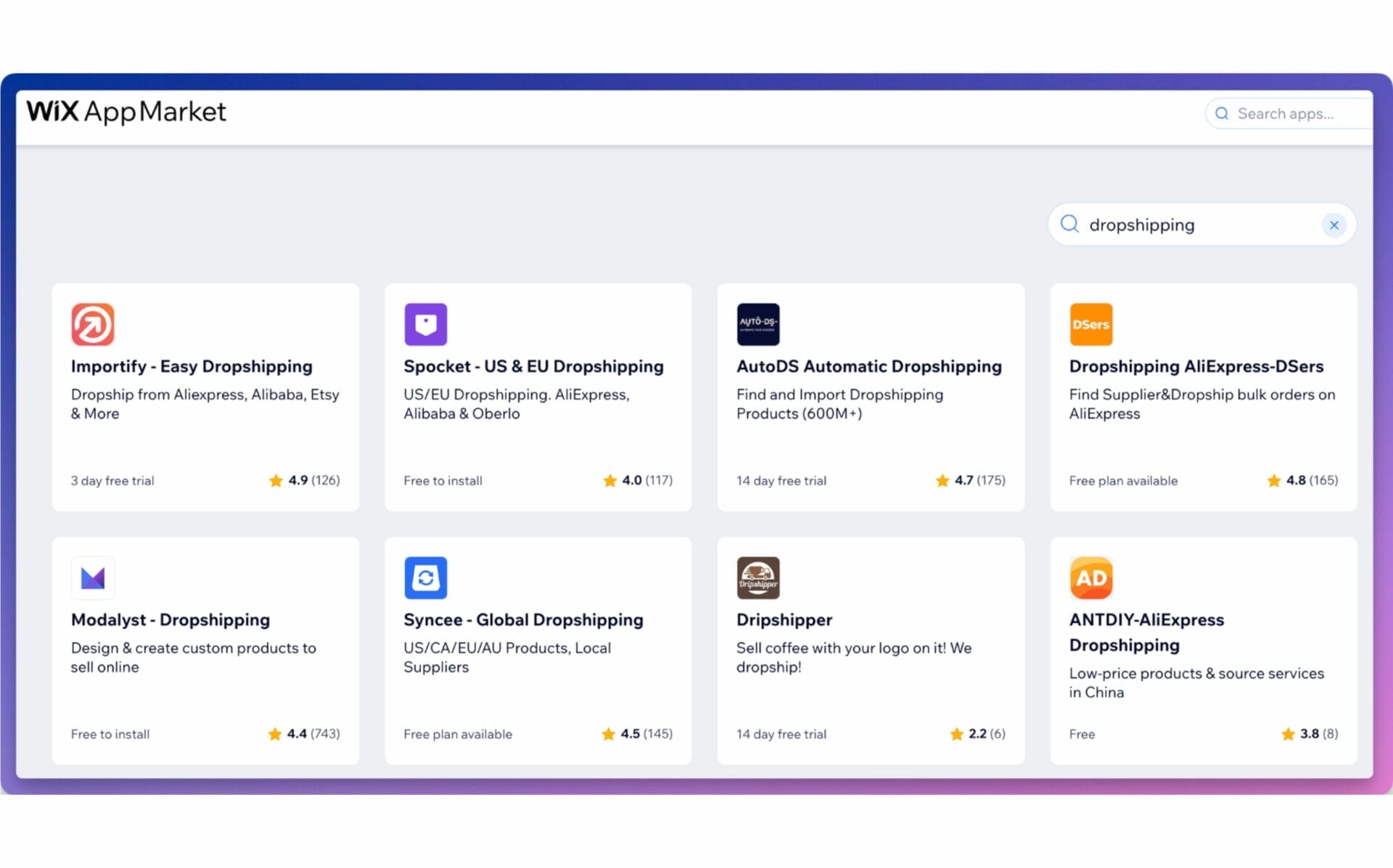Click 'Find and Import Dropshipping Products' description

pos(839,404)
